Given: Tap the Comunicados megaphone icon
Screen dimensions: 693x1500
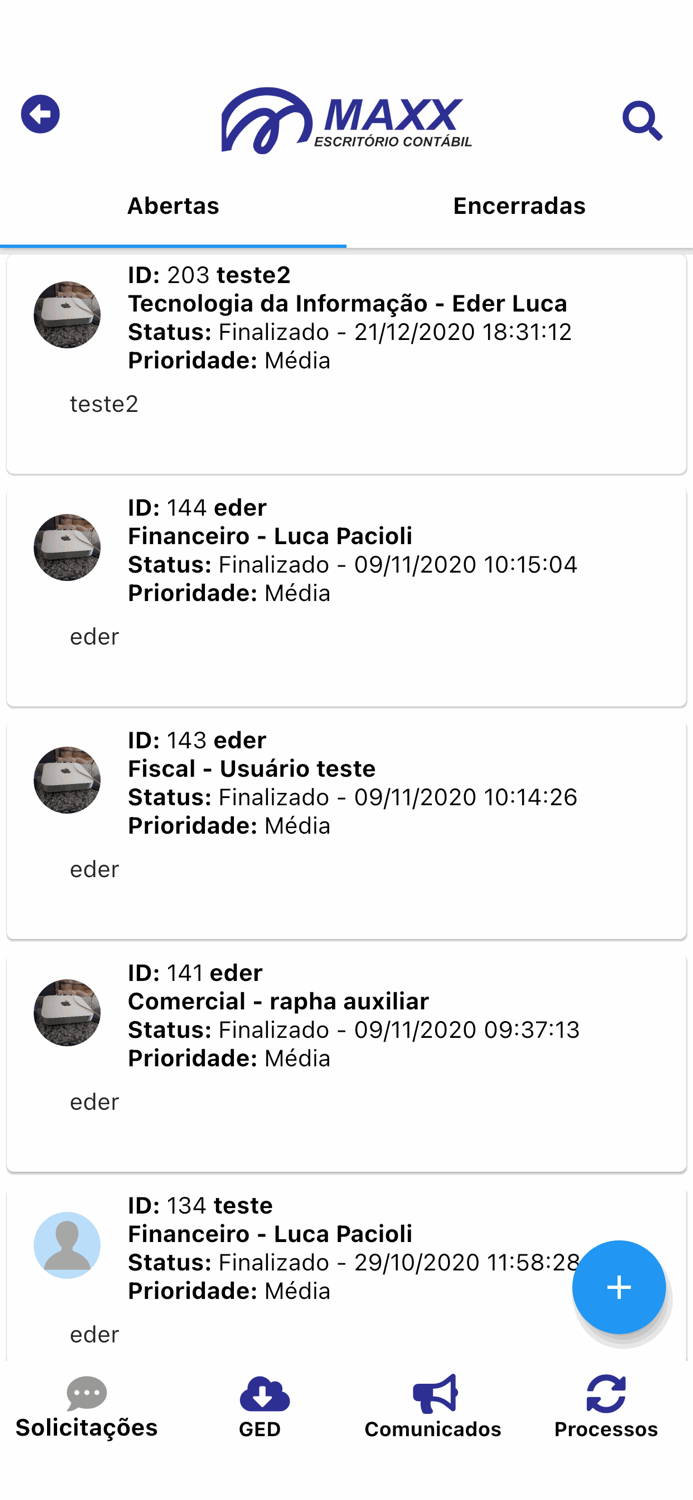Looking at the screenshot, I should pos(432,1391).
